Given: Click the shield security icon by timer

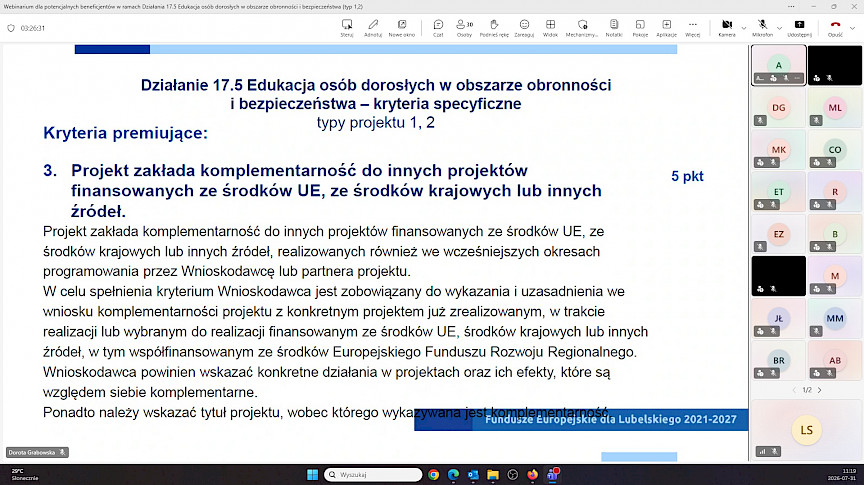Looking at the screenshot, I should coord(10,28).
